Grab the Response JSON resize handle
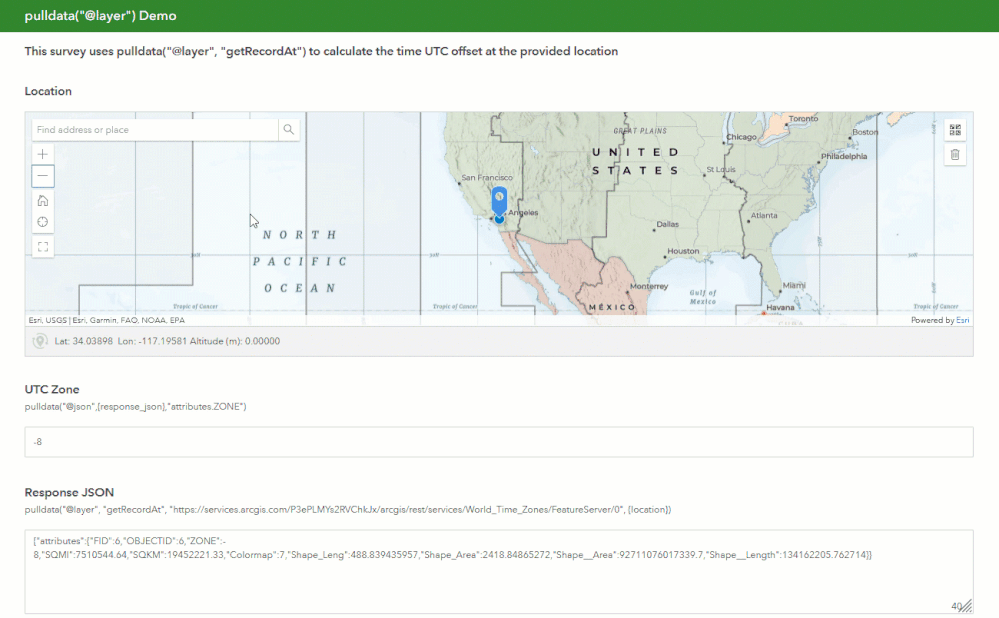This screenshot has height=618, width=999. (967, 606)
